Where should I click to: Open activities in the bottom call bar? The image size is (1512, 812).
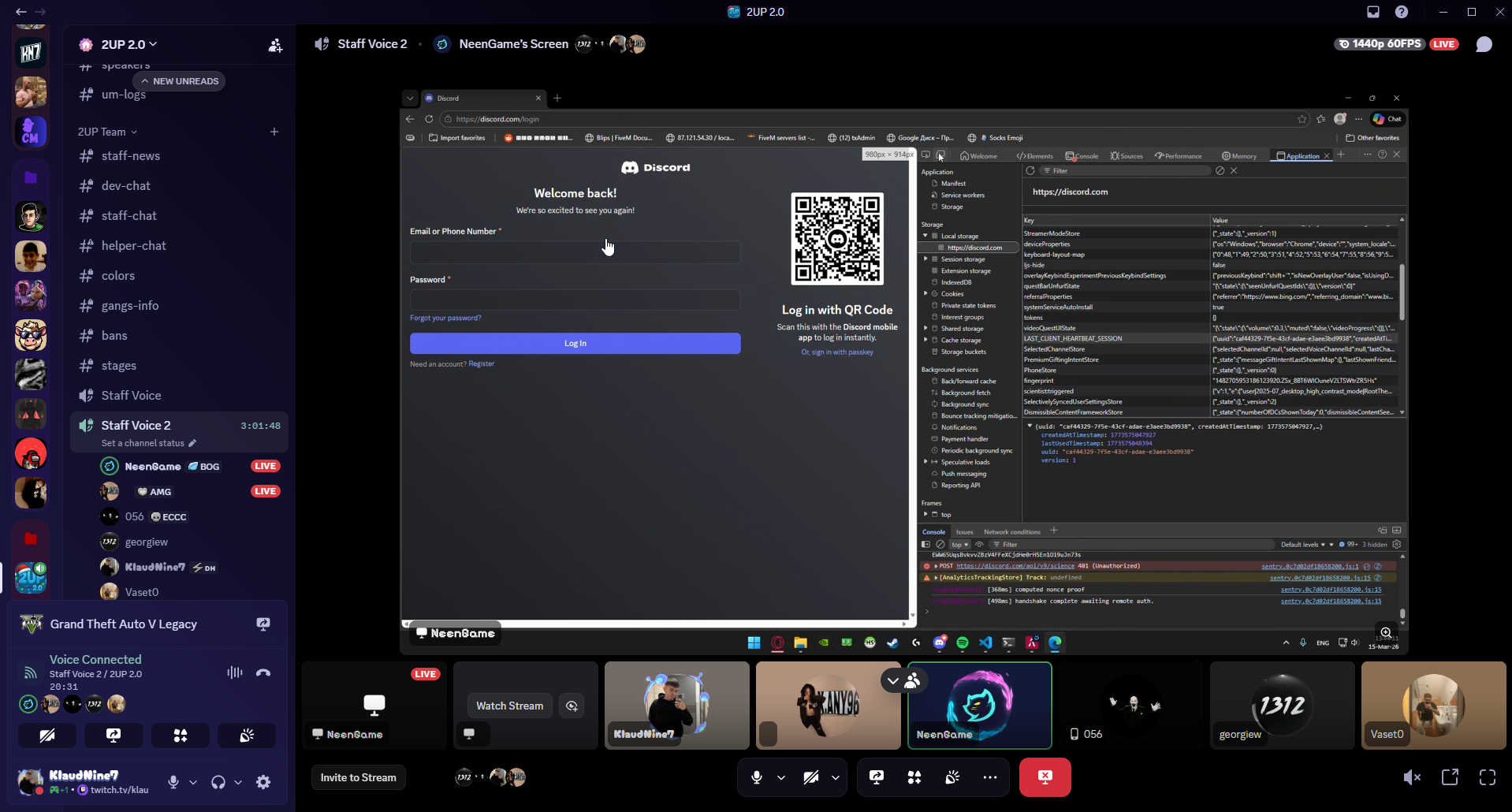[914, 777]
